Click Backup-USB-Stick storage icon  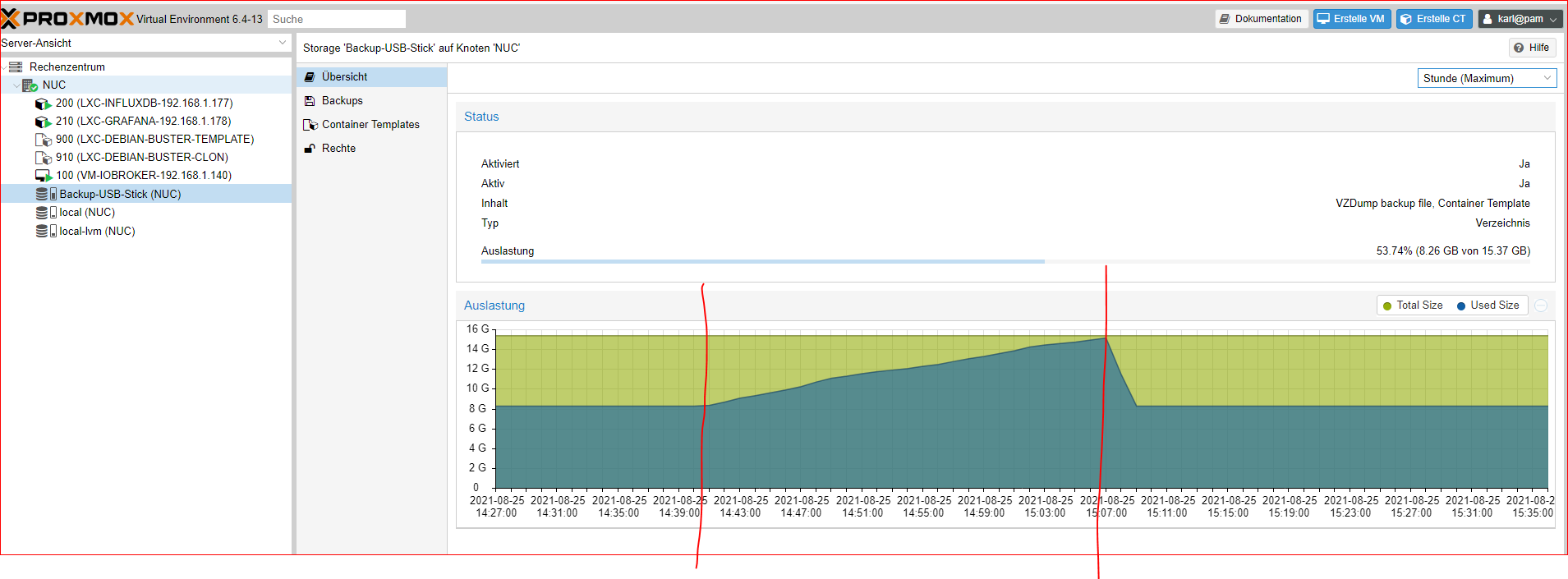[x=46, y=194]
